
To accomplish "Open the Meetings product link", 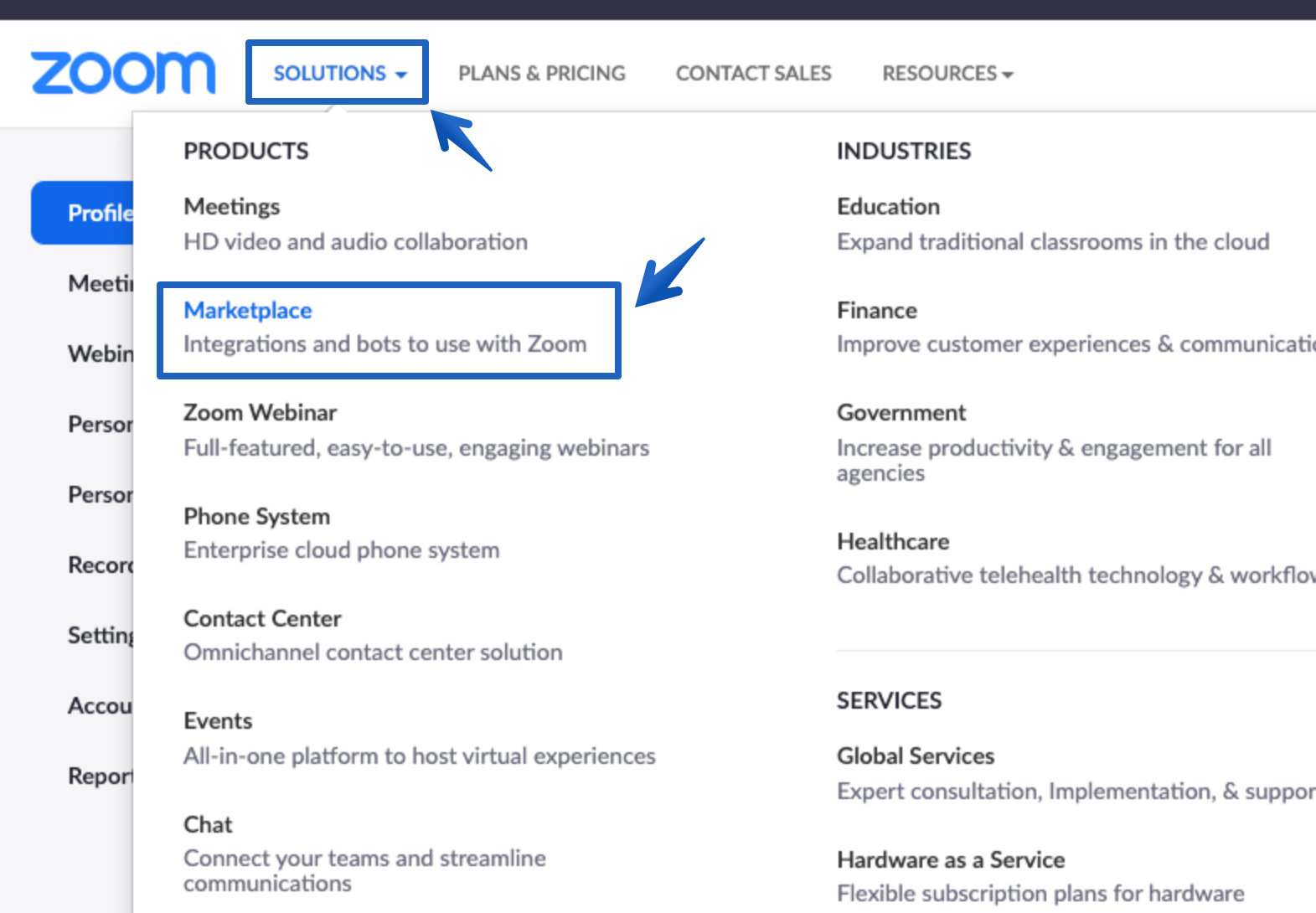I will click(x=232, y=207).
